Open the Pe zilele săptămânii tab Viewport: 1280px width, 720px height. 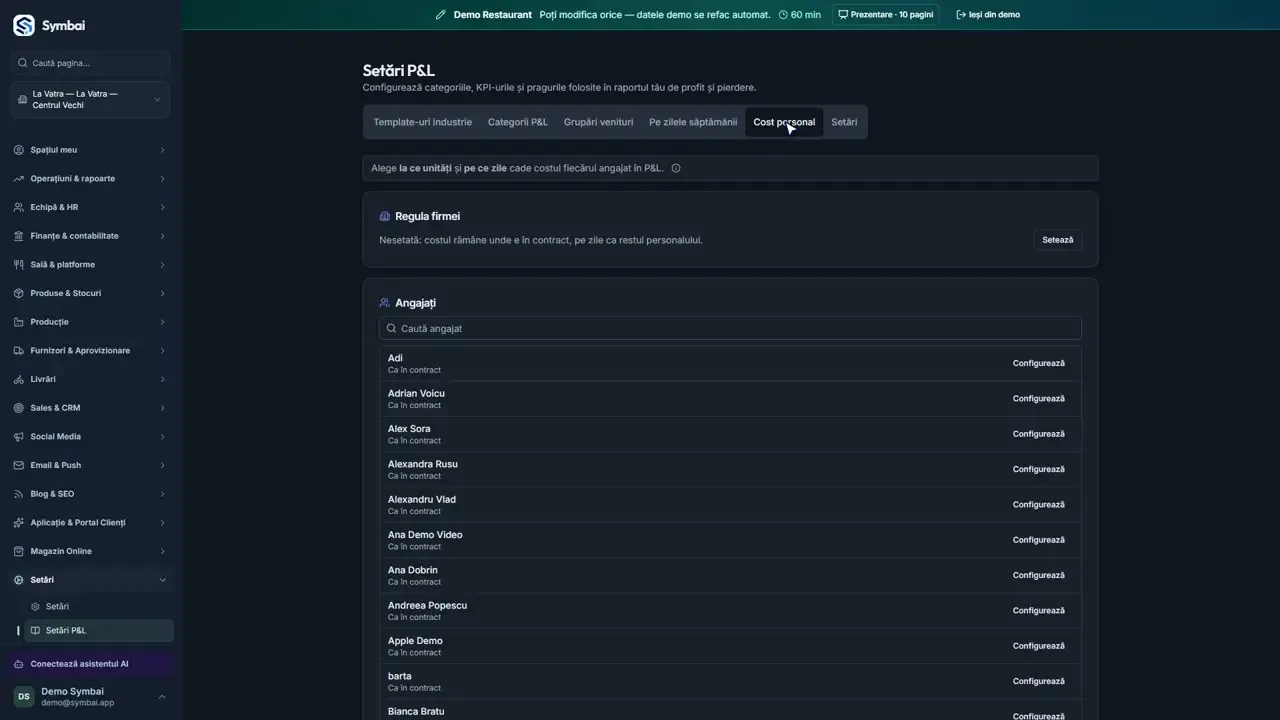coord(693,122)
